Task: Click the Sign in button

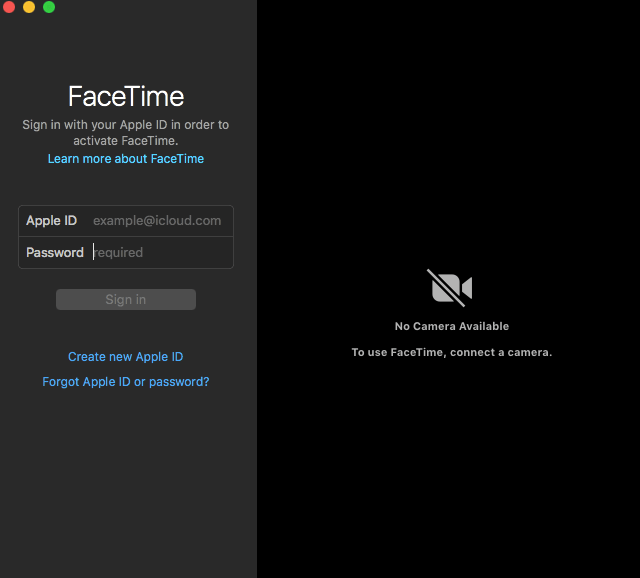Action: pos(126,300)
